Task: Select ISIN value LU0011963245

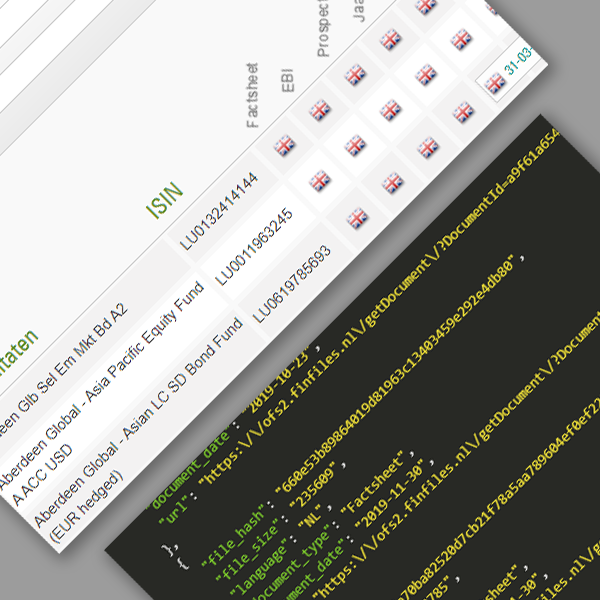Action: (x=254, y=247)
